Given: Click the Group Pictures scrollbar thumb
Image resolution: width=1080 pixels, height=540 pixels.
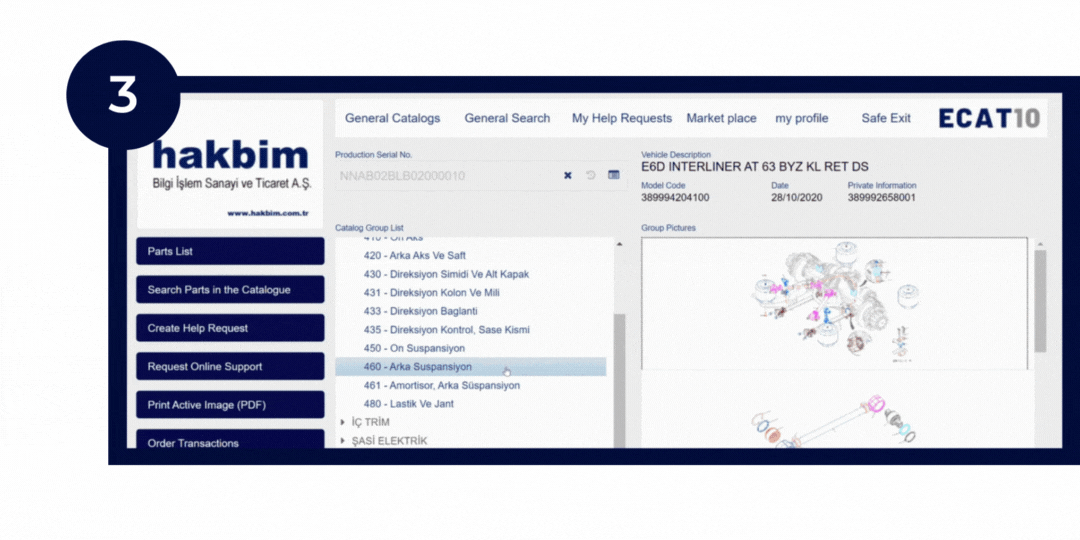Looking at the screenshot, I should tap(1040, 301).
